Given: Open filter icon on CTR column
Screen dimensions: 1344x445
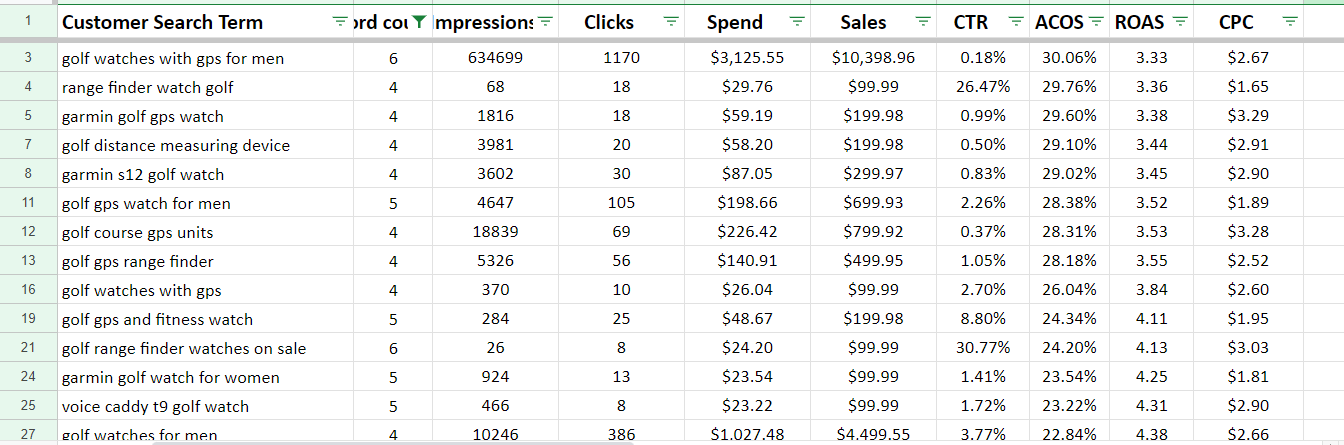Looking at the screenshot, I should pyautogui.click(x=1017, y=22).
